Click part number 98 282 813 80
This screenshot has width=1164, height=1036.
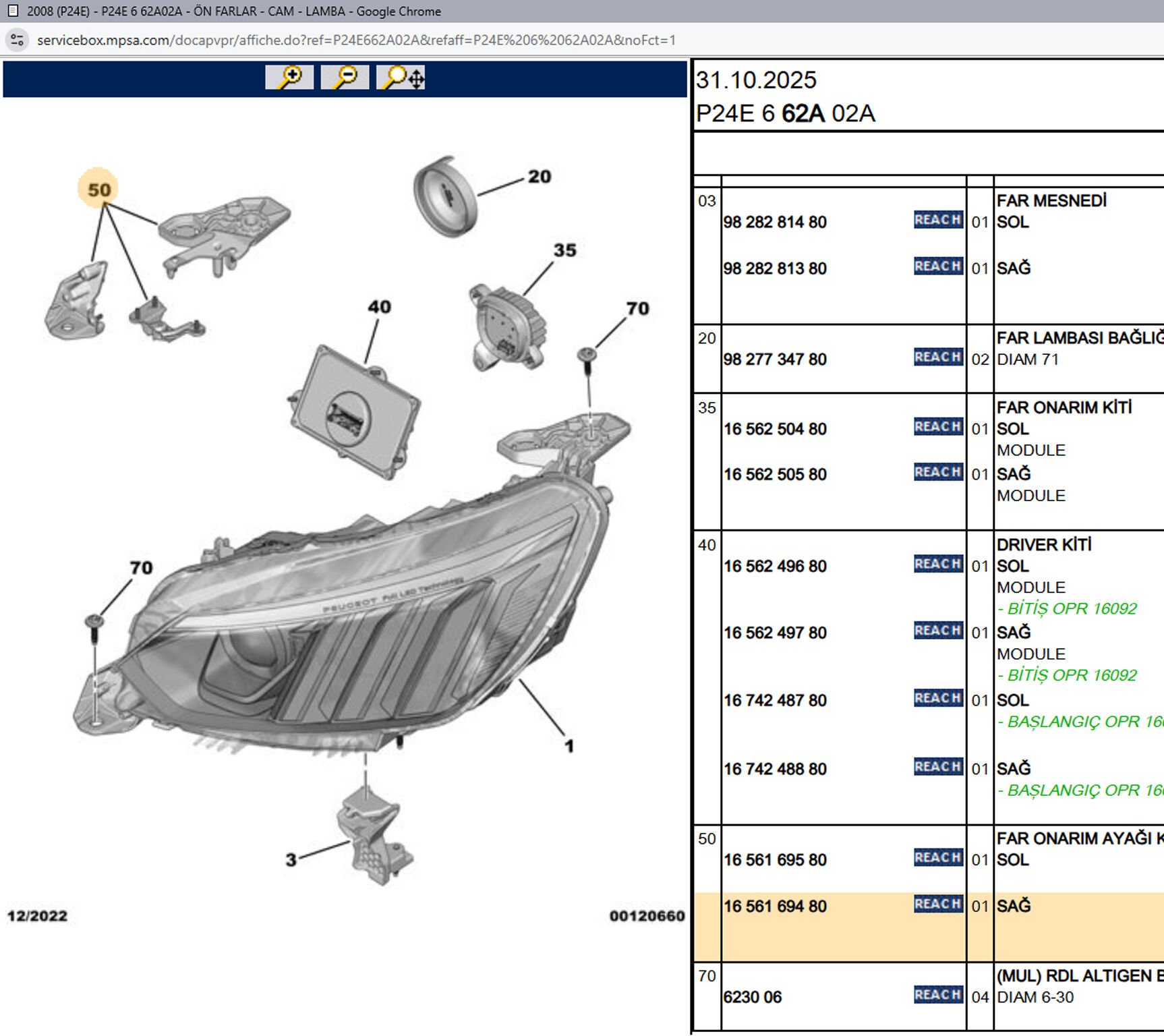[x=775, y=268]
